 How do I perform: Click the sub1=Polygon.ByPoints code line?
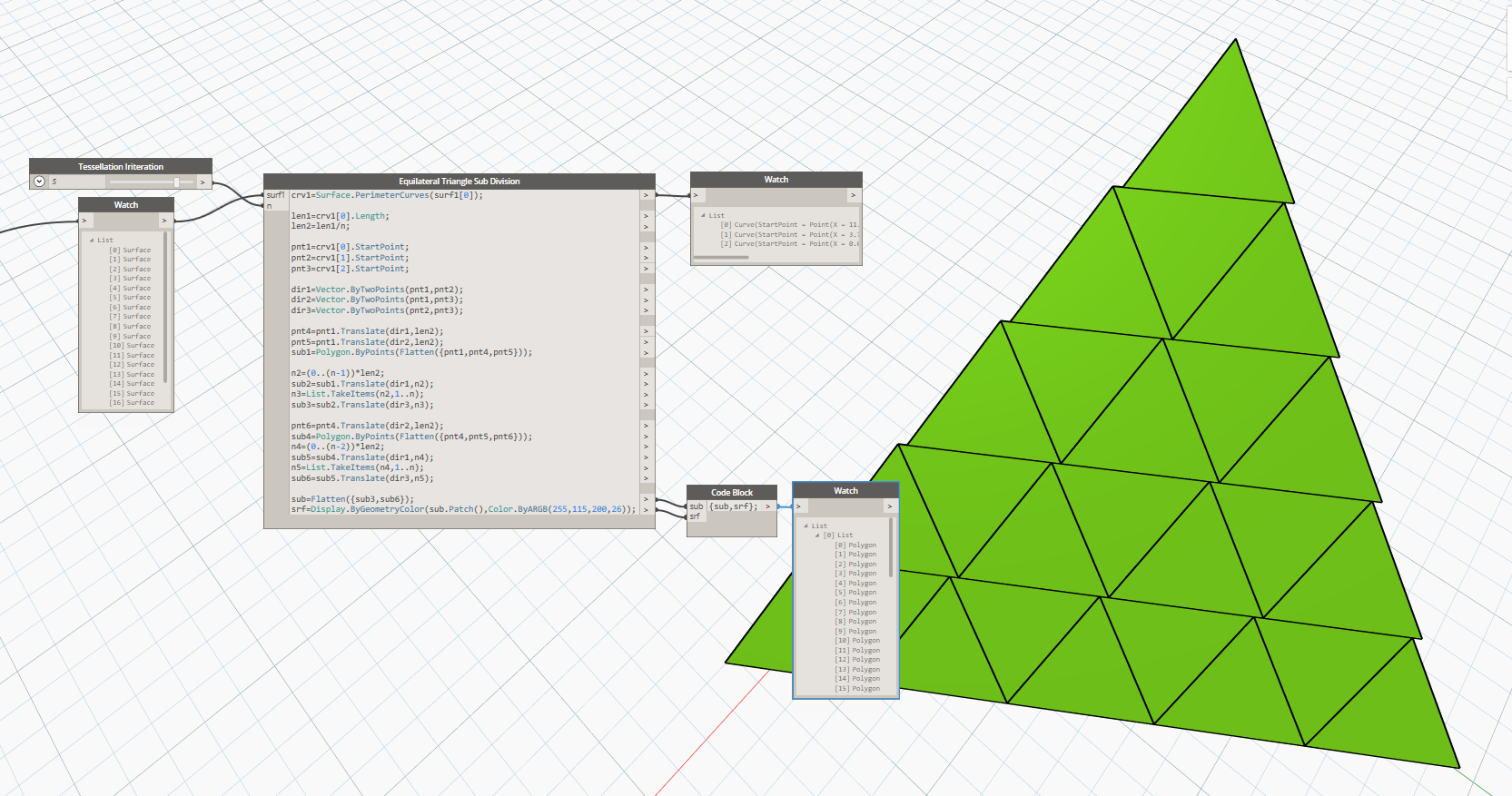tap(411, 352)
